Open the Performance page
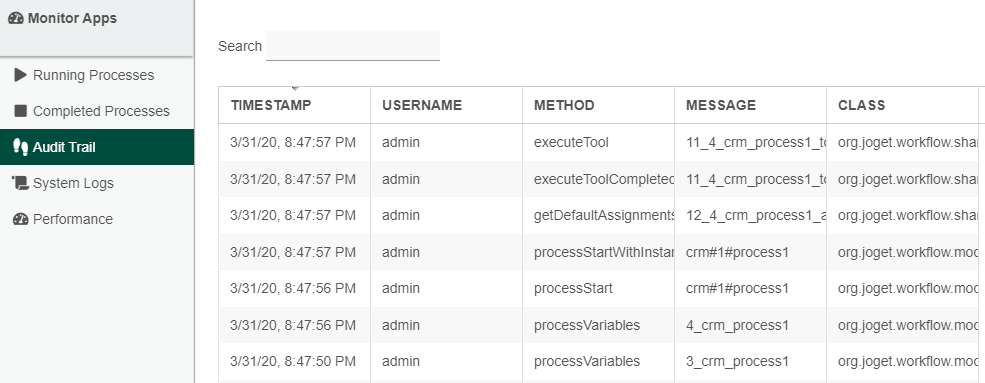 (x=97, y=219)
